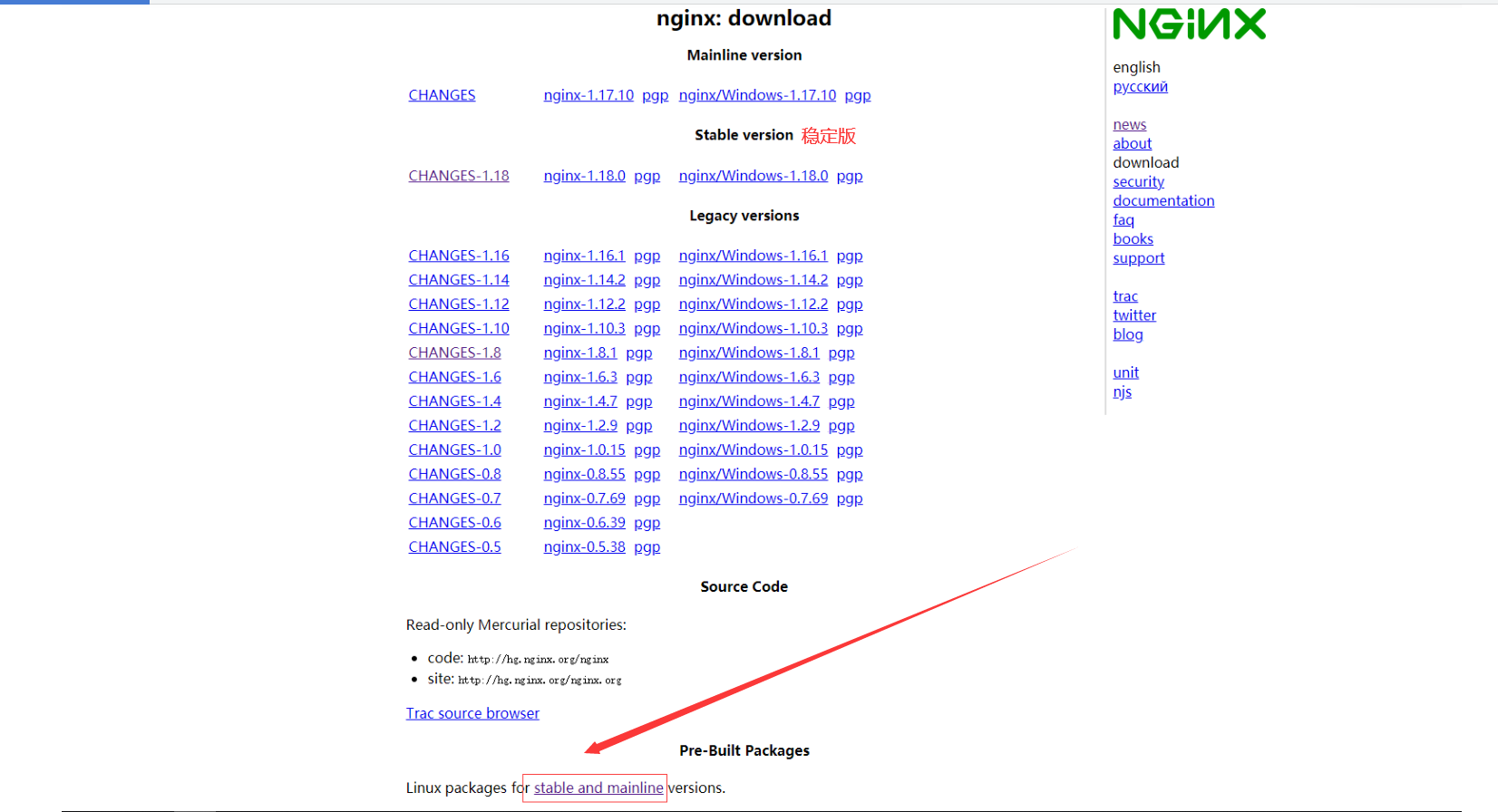Visit the books sidebar link
Image resolution: width=1498 pixels, height=812 pixels.
(x=1133, y=239)
